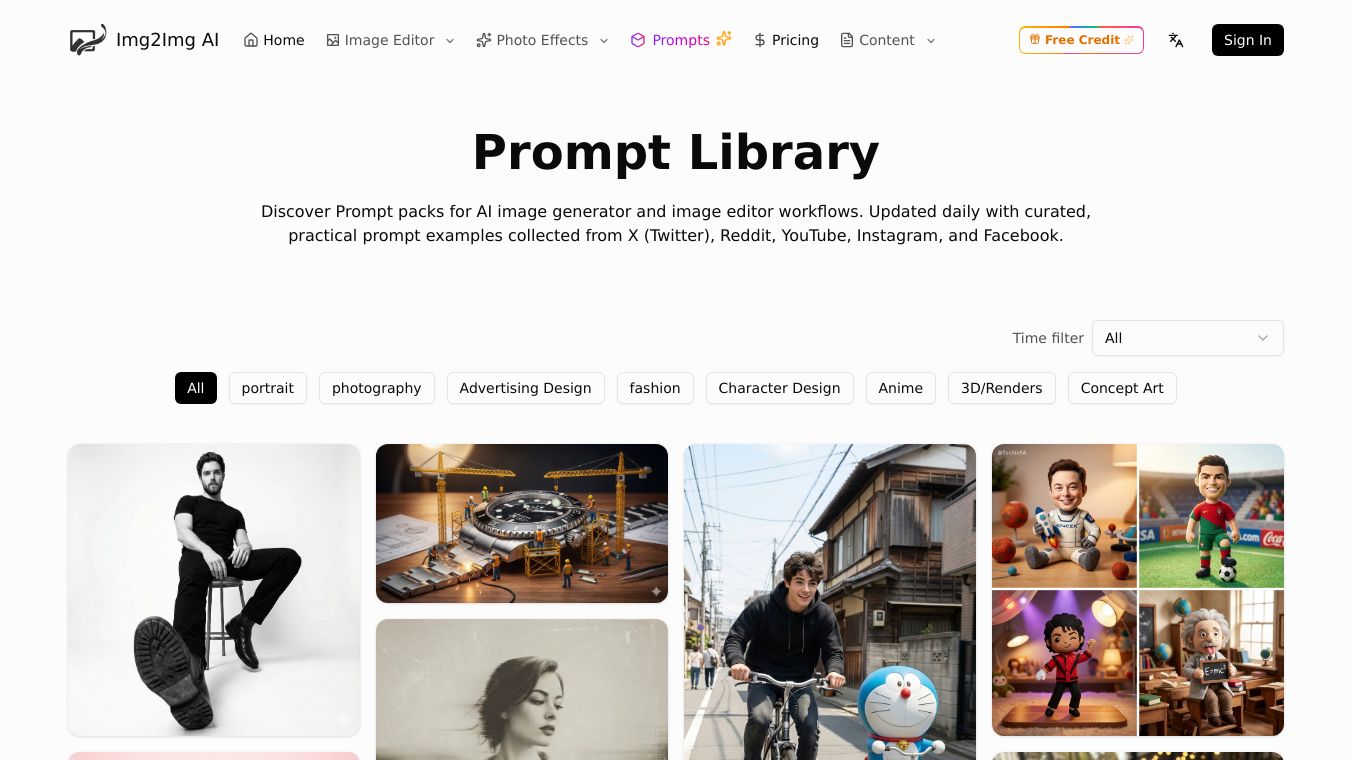Click the Image Editor picture icon
This screenshot has height=760, width=1352.
[x=333, y=40]
